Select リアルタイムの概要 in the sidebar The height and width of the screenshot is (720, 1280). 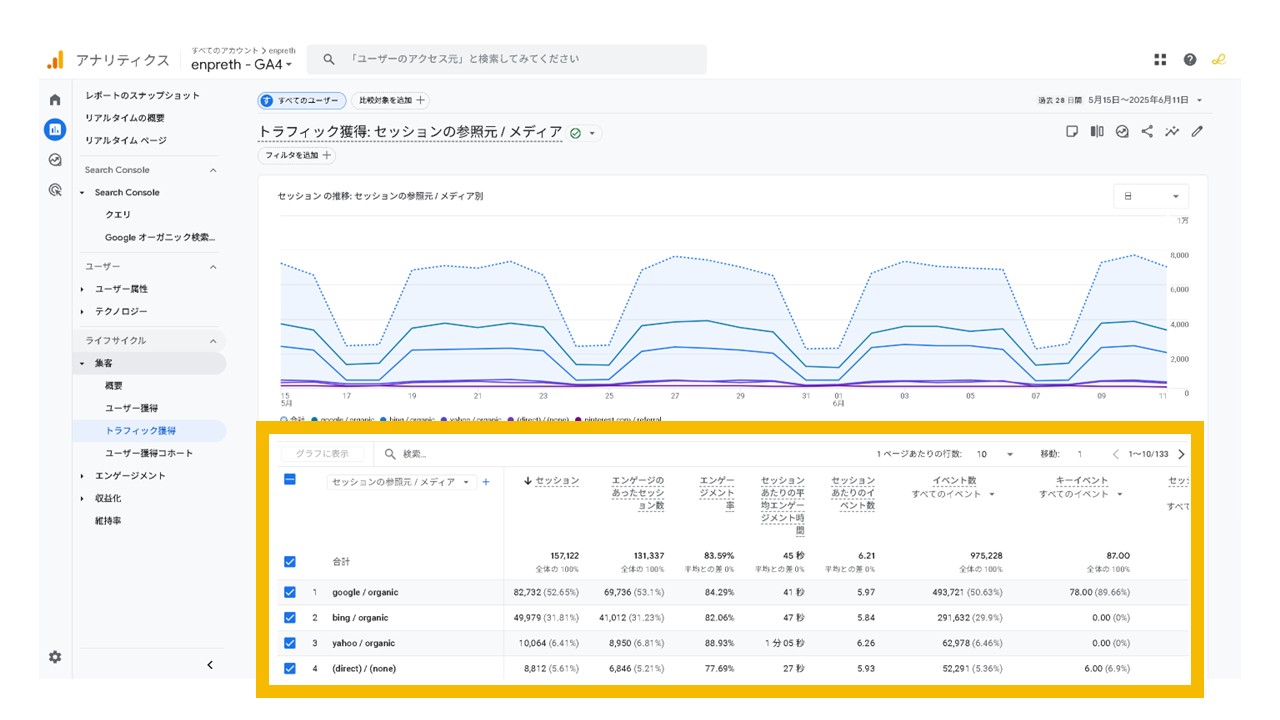tap(125, 118)
